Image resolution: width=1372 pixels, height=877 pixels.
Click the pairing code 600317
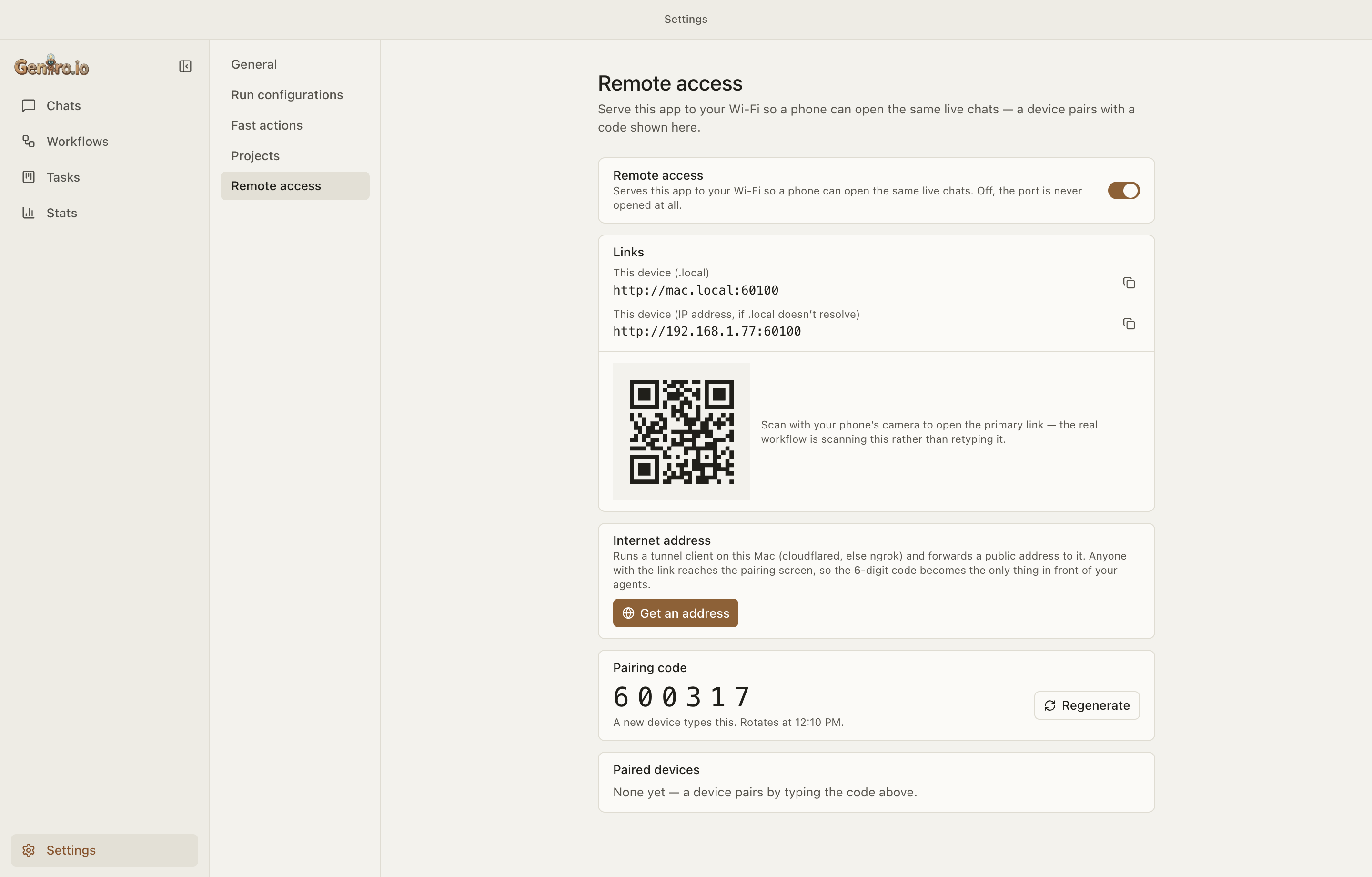(x=681, y=697)
